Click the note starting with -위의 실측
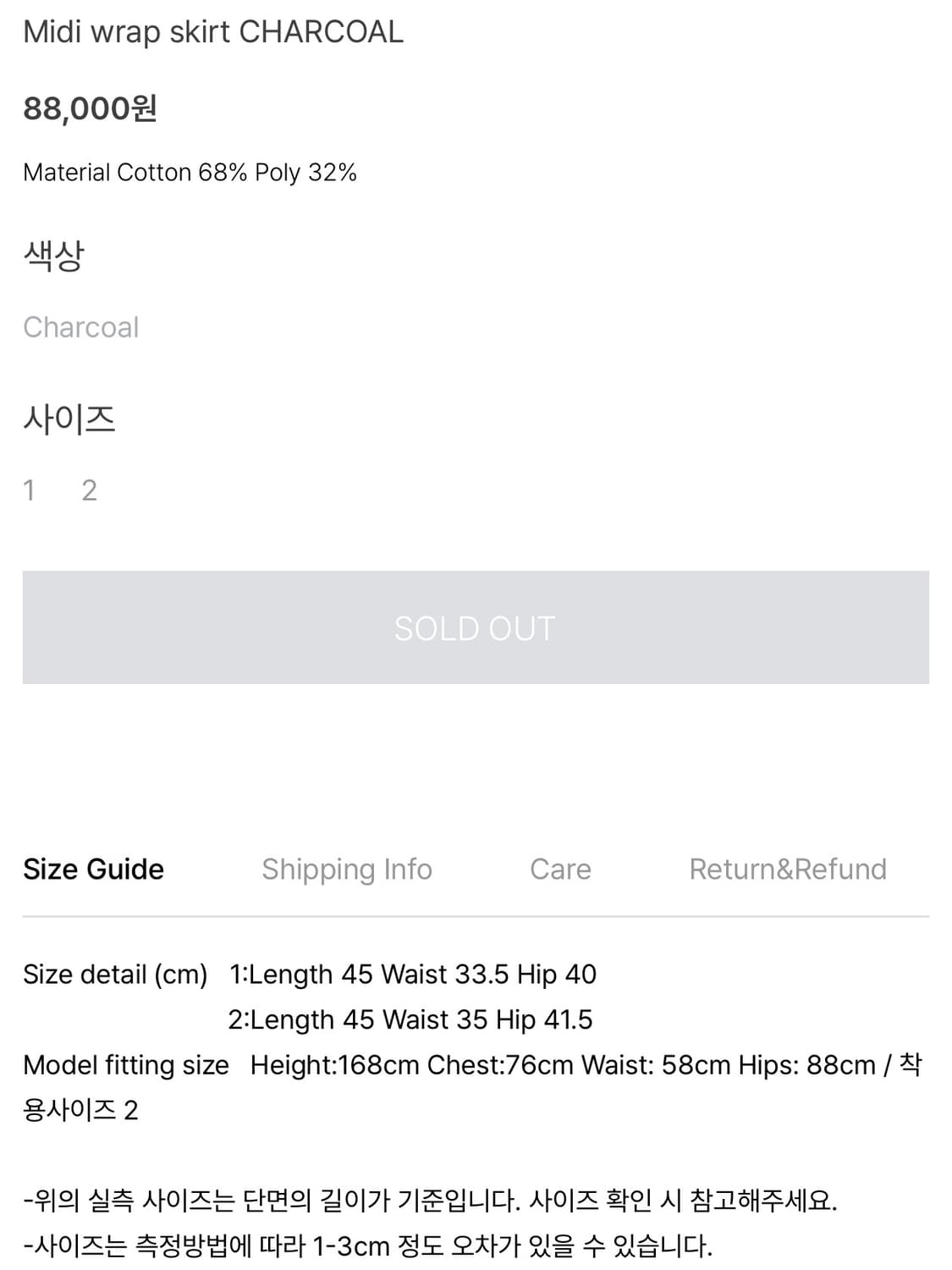Screen dimensions: 952x1270 click(430, 1201)
